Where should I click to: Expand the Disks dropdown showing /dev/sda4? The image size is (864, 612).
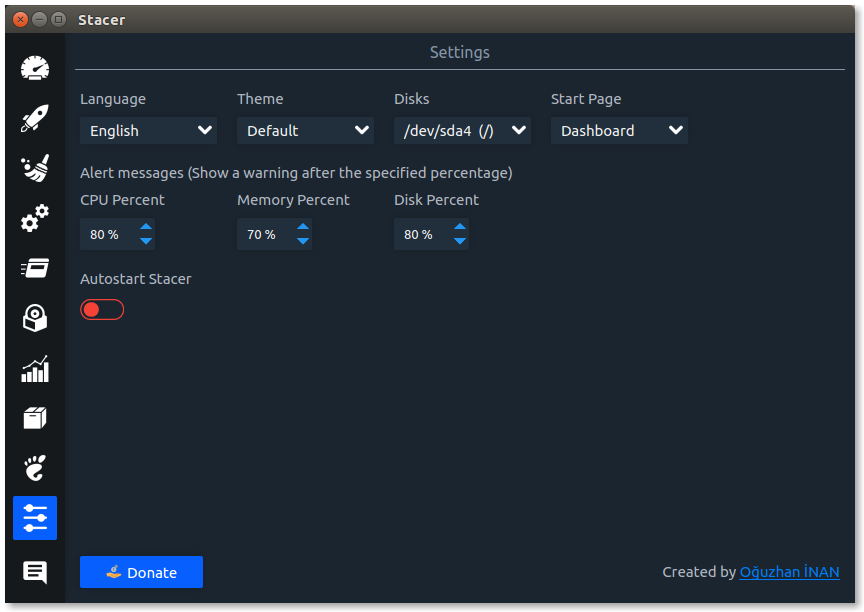tap(462, 131)
